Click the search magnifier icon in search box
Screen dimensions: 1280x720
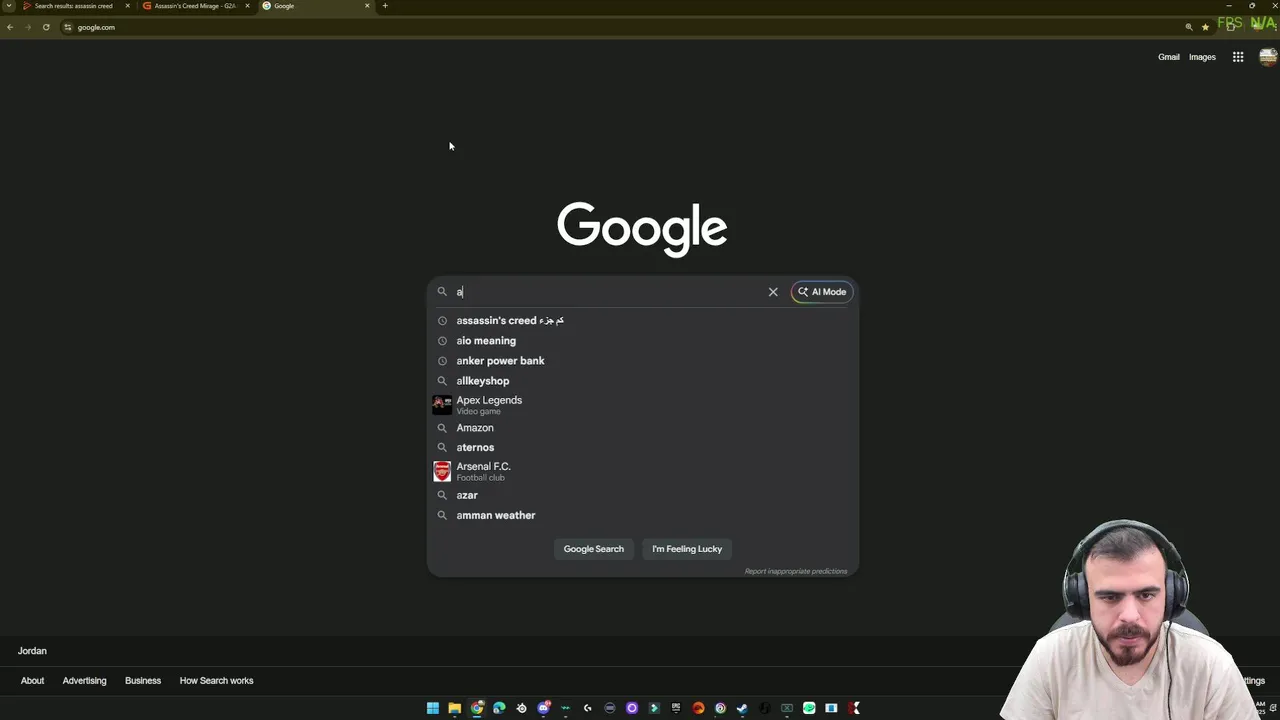pos(442,292)
